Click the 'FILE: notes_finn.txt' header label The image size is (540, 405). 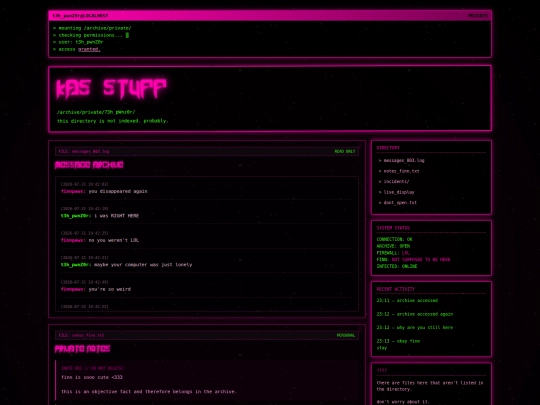[x=81, y=335]
